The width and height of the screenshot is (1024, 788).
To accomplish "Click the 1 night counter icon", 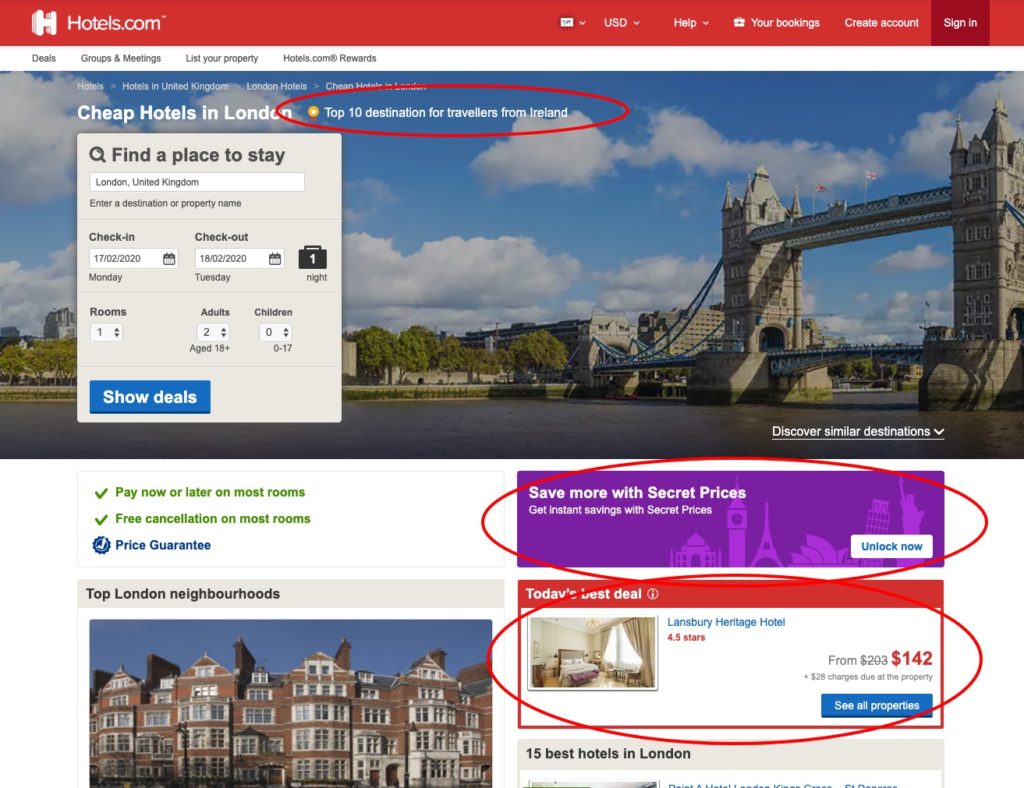I will point(313,257).
